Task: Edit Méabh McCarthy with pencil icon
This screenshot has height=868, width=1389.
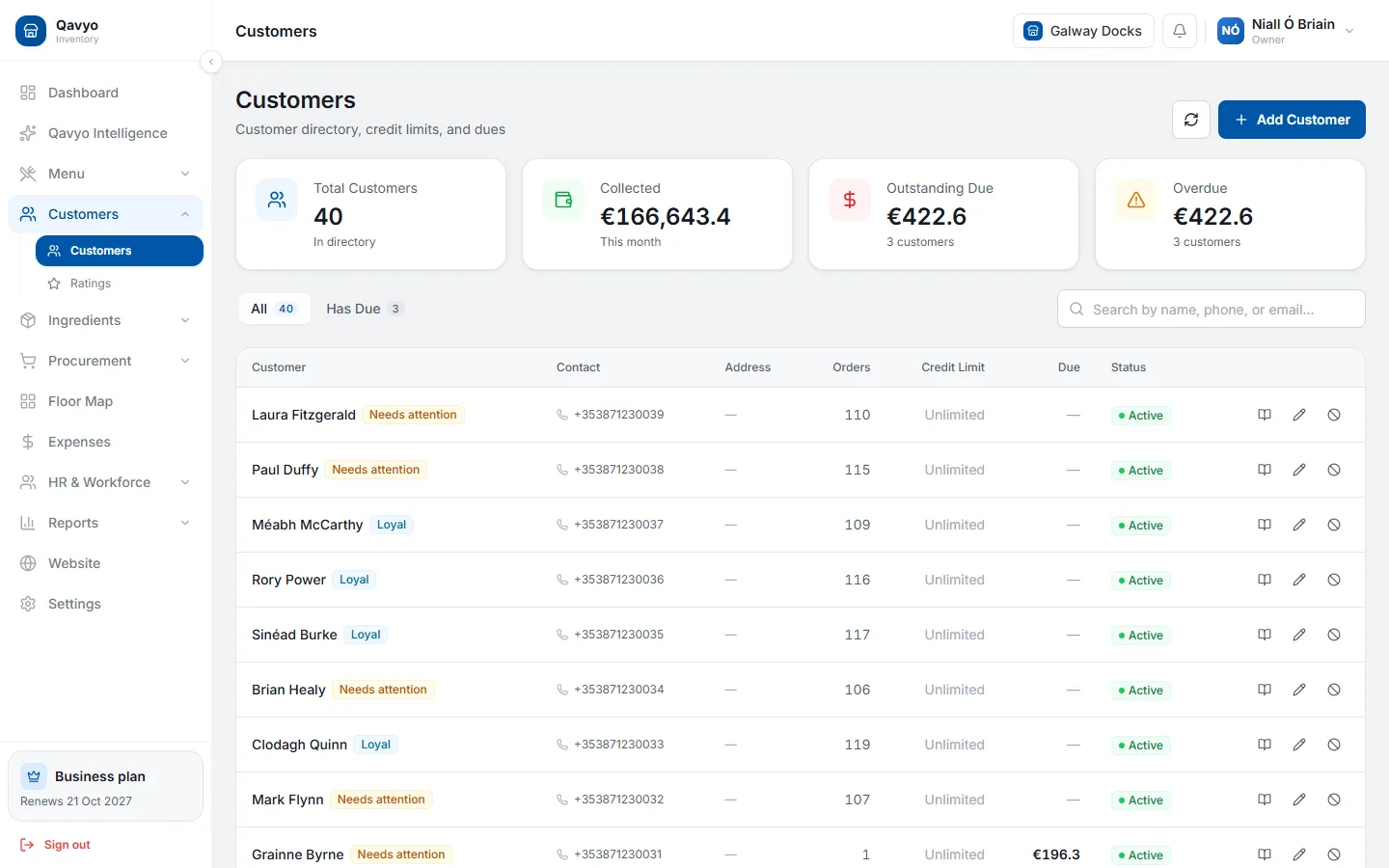Action: pyautogui.click(x=1299, y=525)
